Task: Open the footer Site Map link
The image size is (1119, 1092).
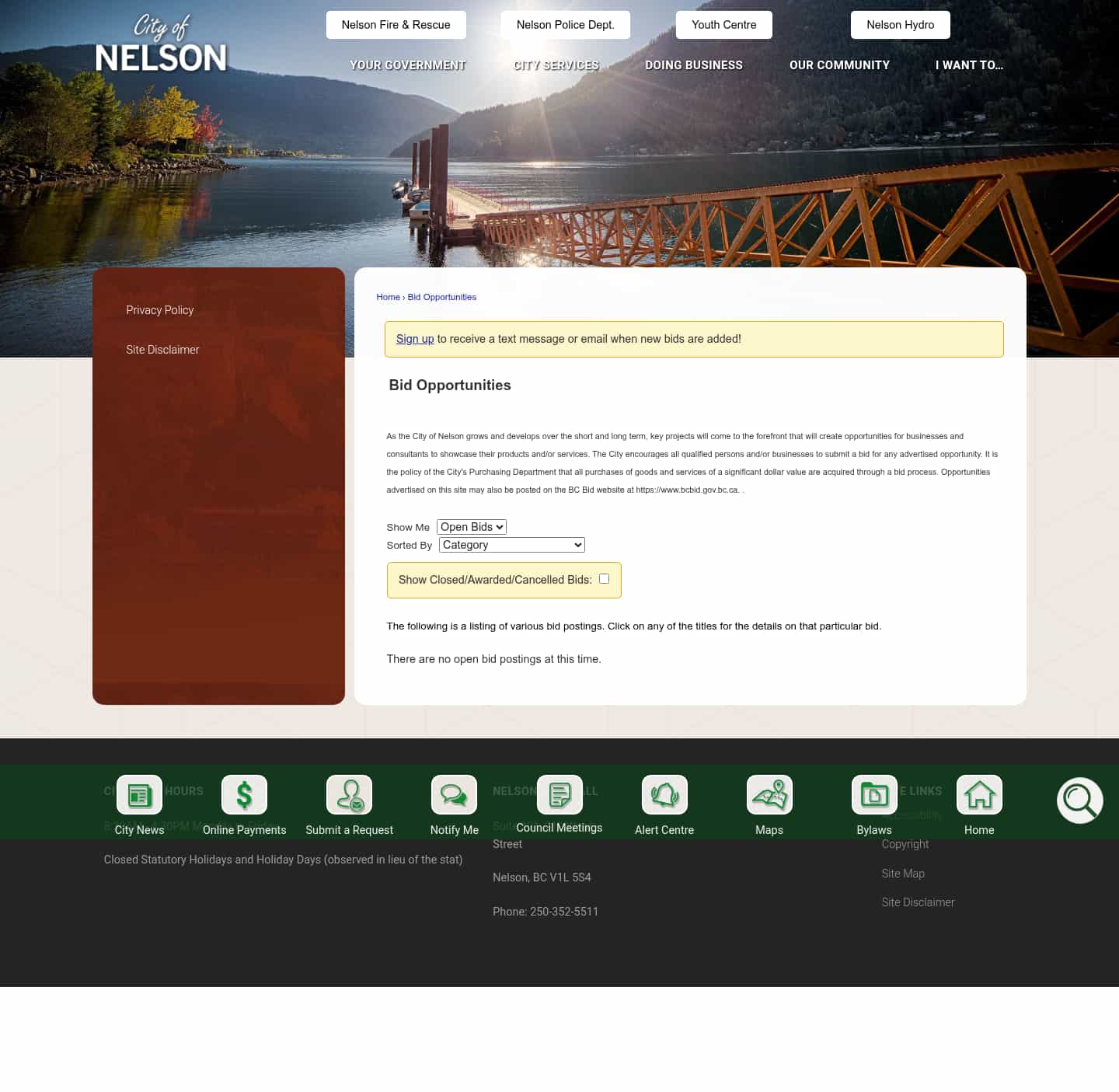Action: pyautogui.click(x=903, y=874)
